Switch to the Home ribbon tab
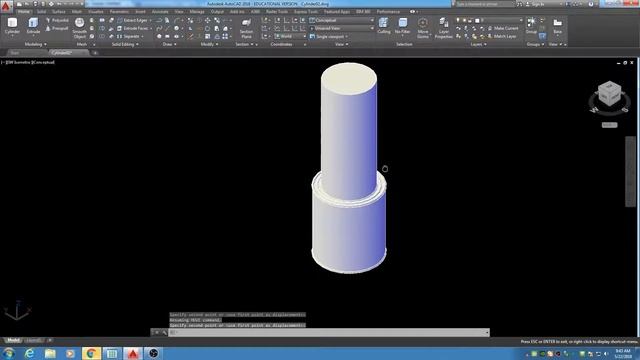 pyautogui.click(x=24, y=12)
